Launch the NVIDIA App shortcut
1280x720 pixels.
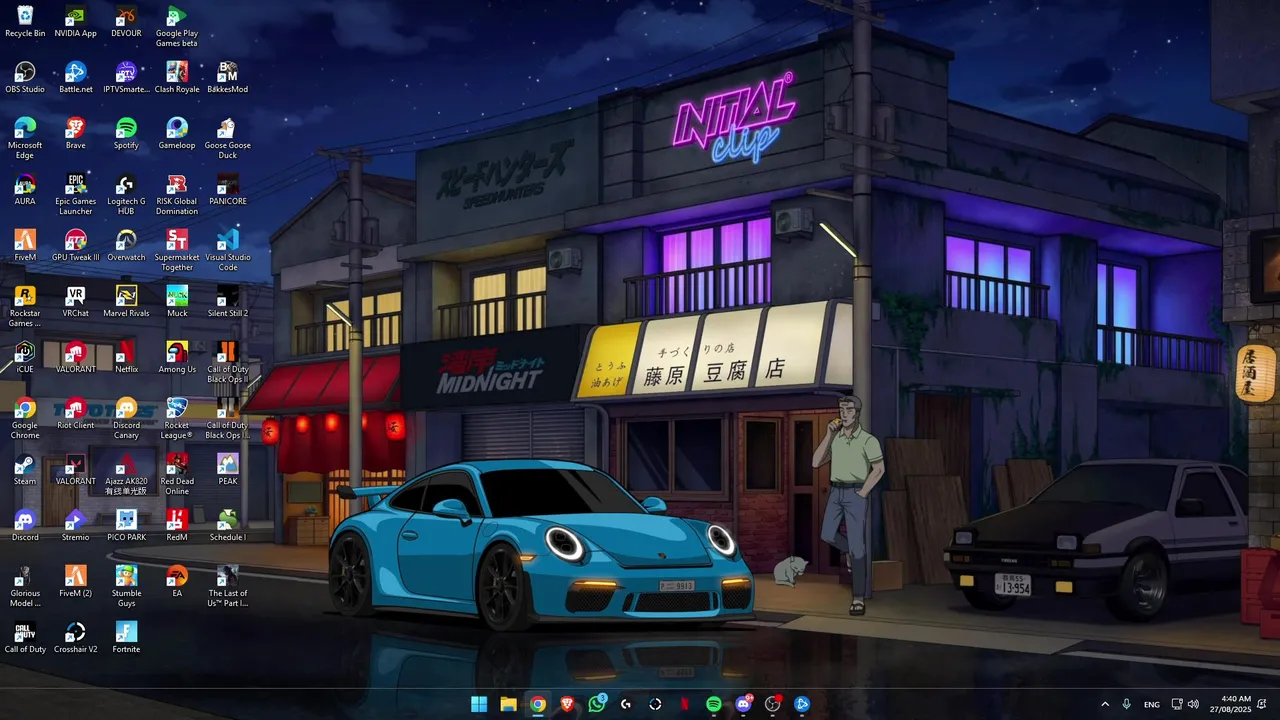point(75,21)
